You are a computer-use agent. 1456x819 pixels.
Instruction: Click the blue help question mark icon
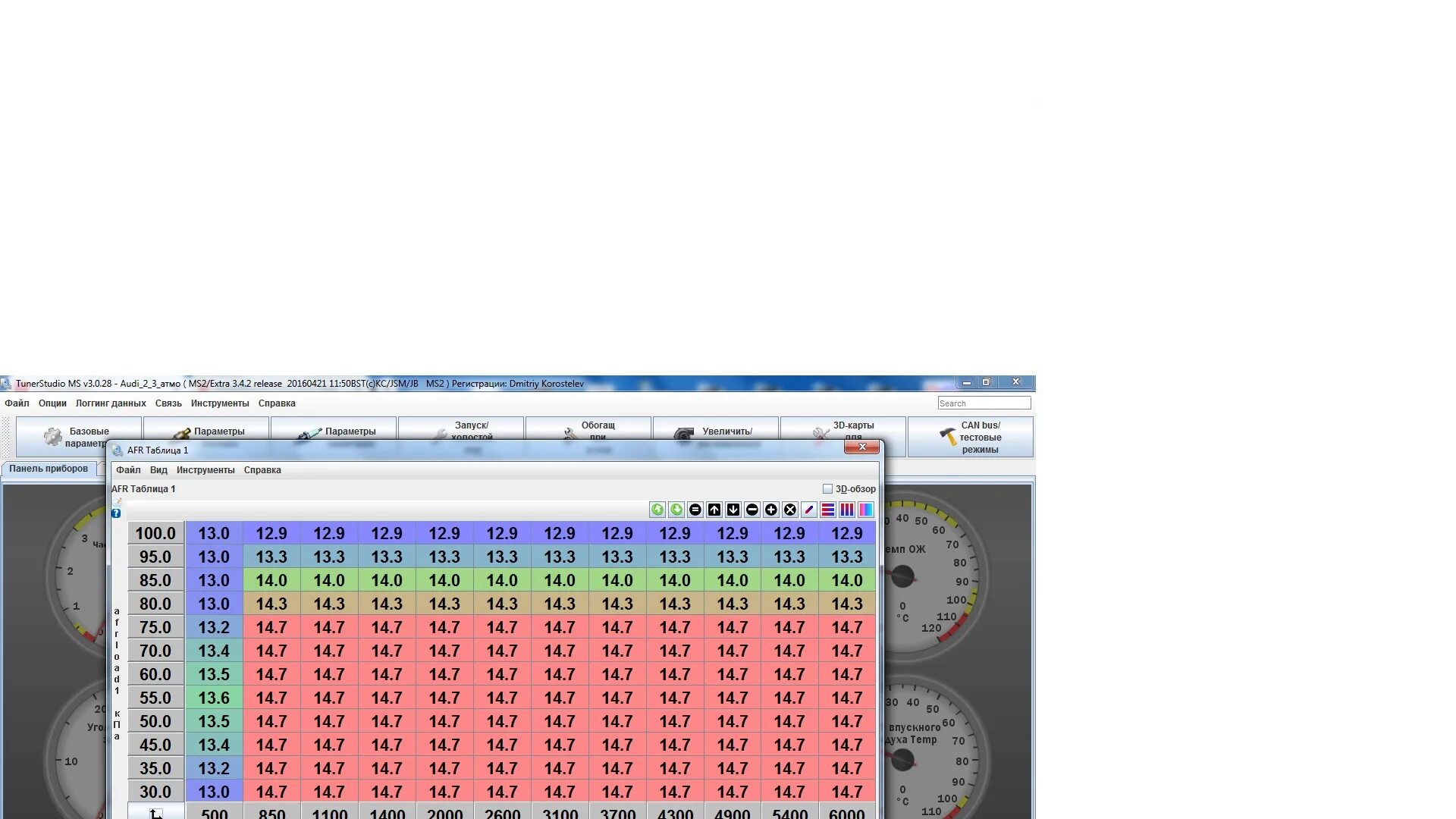pyautogui.click(x=116, y=513)
